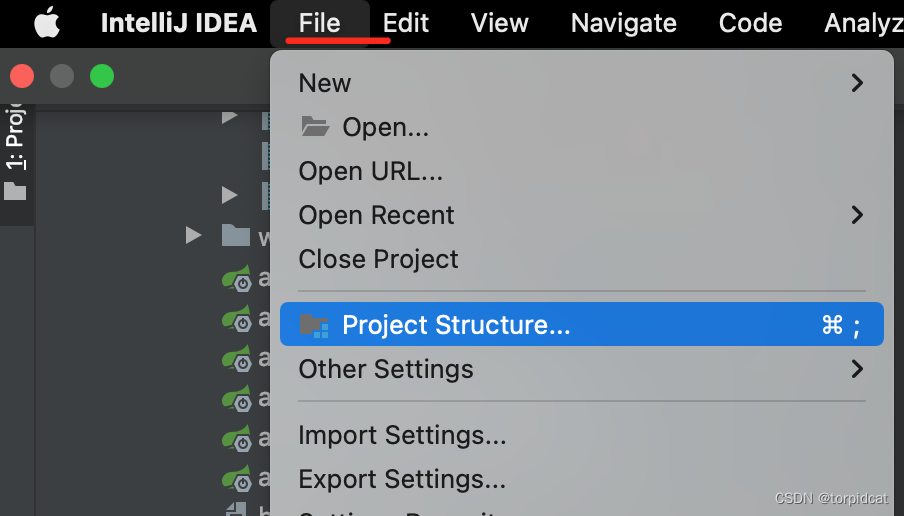
Task: Click the first Spring leaf file icon
Action: [x=236, y=280]
